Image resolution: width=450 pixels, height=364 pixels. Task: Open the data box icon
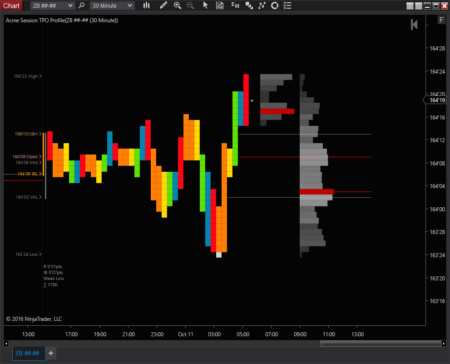tap(220, 5)
